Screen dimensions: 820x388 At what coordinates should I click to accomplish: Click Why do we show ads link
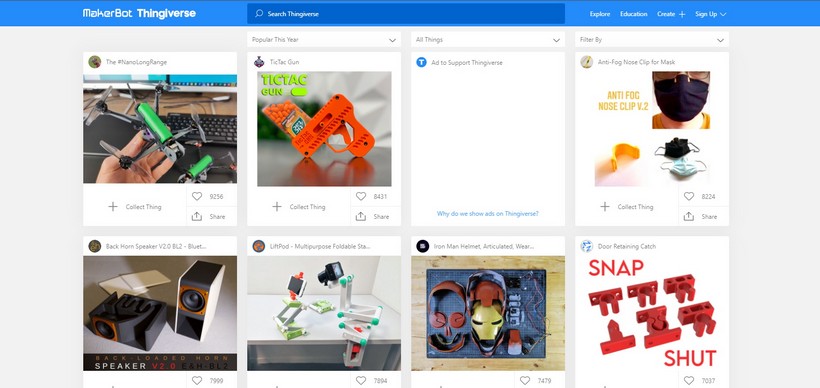[x=487, y=213]
